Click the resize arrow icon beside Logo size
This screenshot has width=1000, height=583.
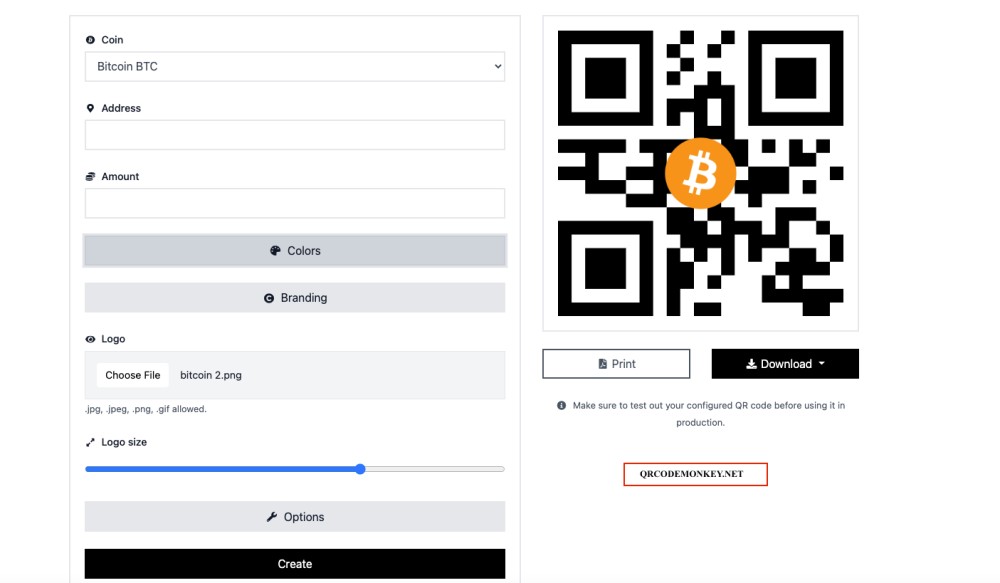tap(90, 442)
